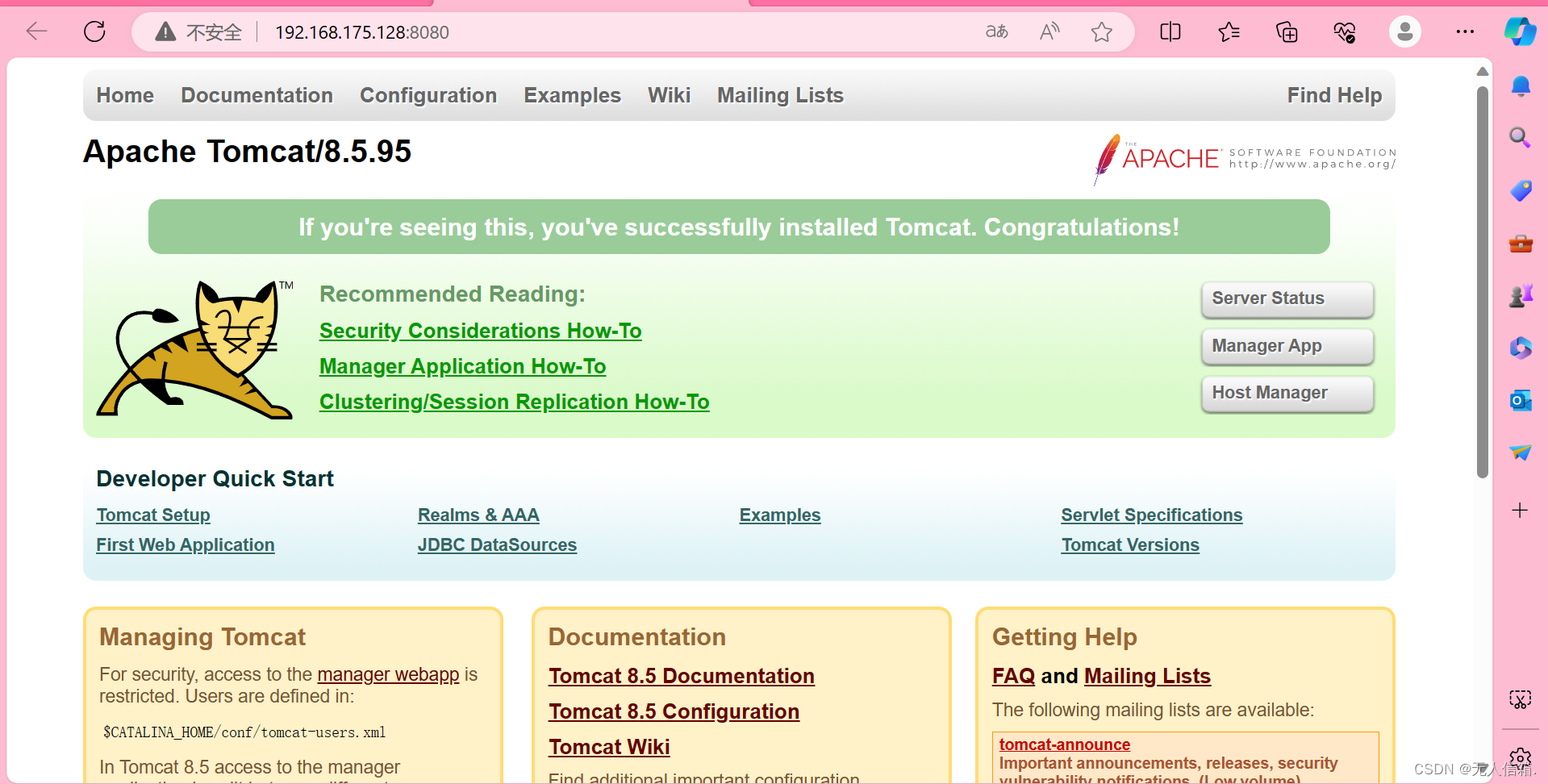
Task: Open Tomcat Versions link
Action: [1130, 544]
